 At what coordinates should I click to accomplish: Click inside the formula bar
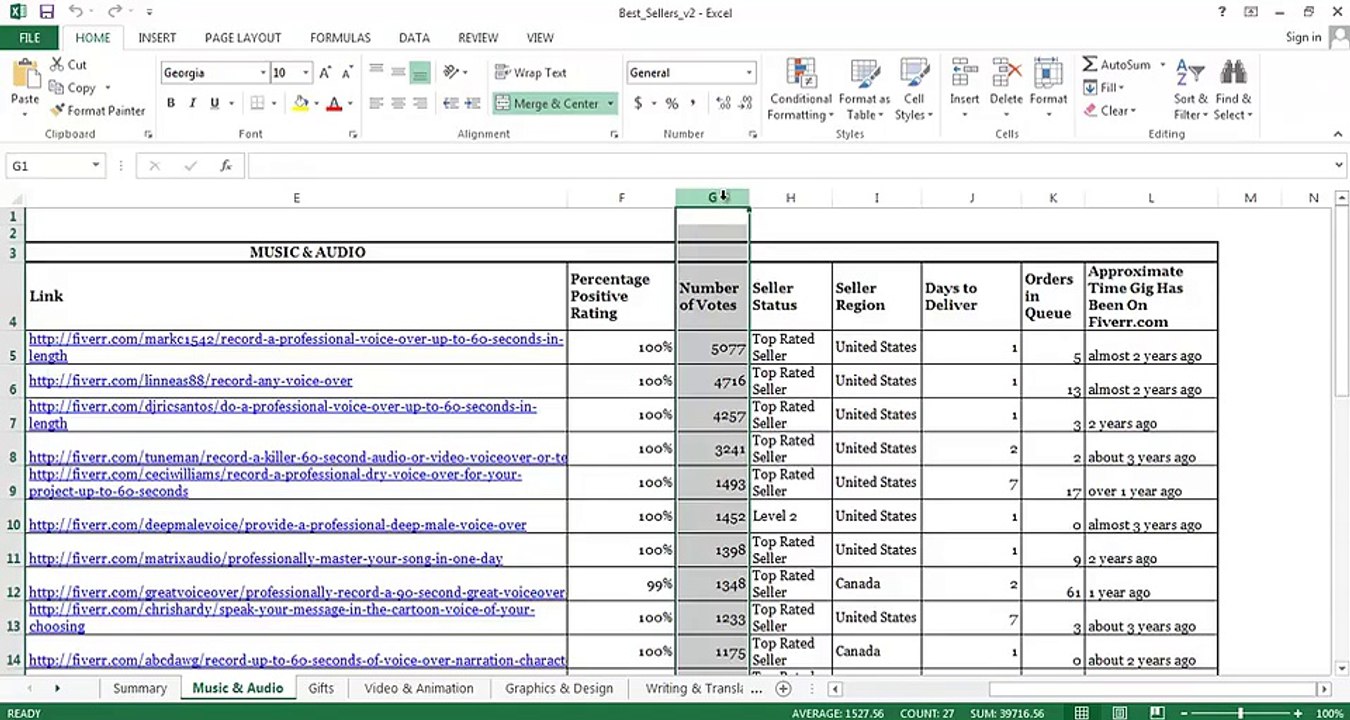(x=790, y=166)
